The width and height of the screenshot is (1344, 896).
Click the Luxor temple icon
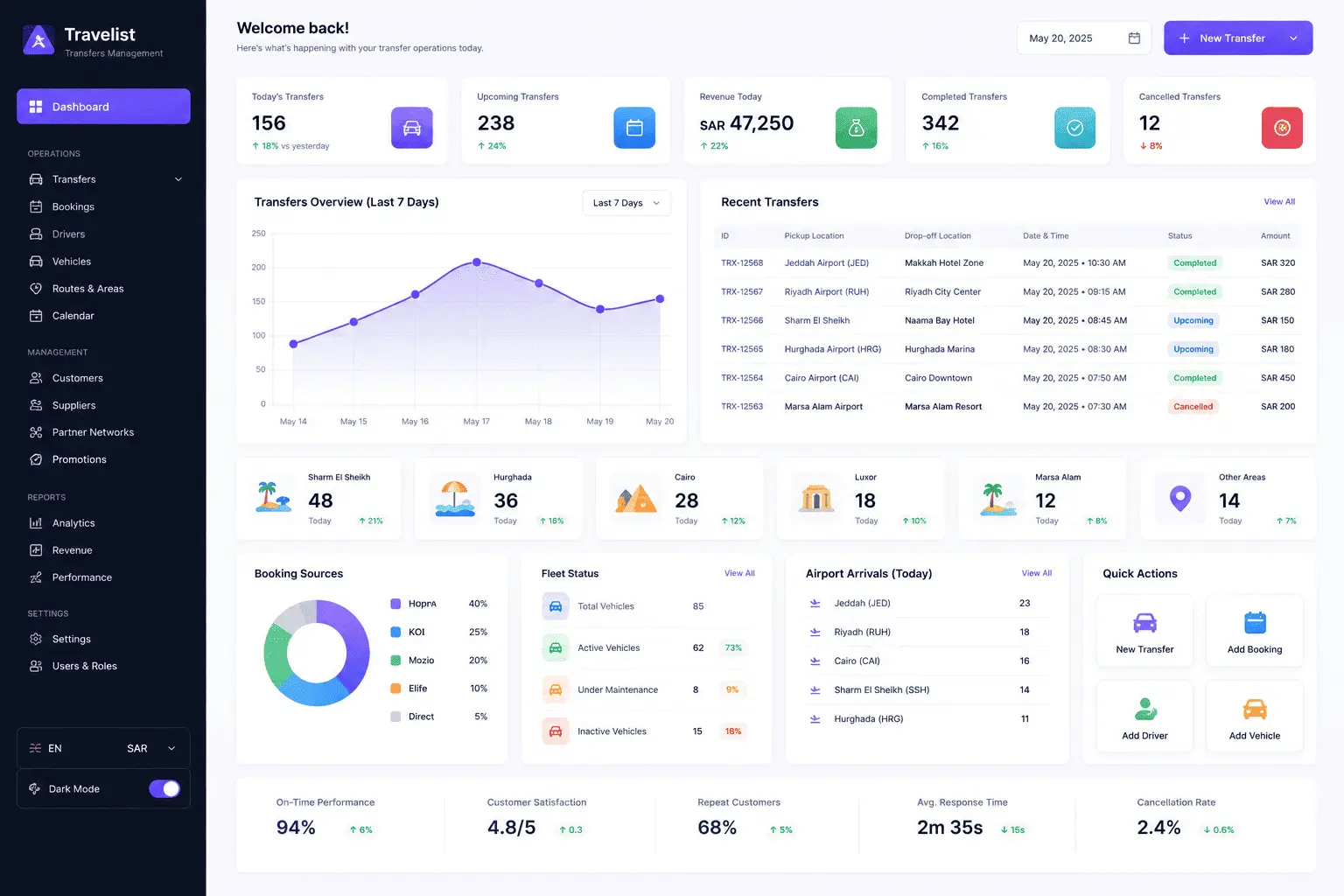pyautogui.click(x=816, y=498)
